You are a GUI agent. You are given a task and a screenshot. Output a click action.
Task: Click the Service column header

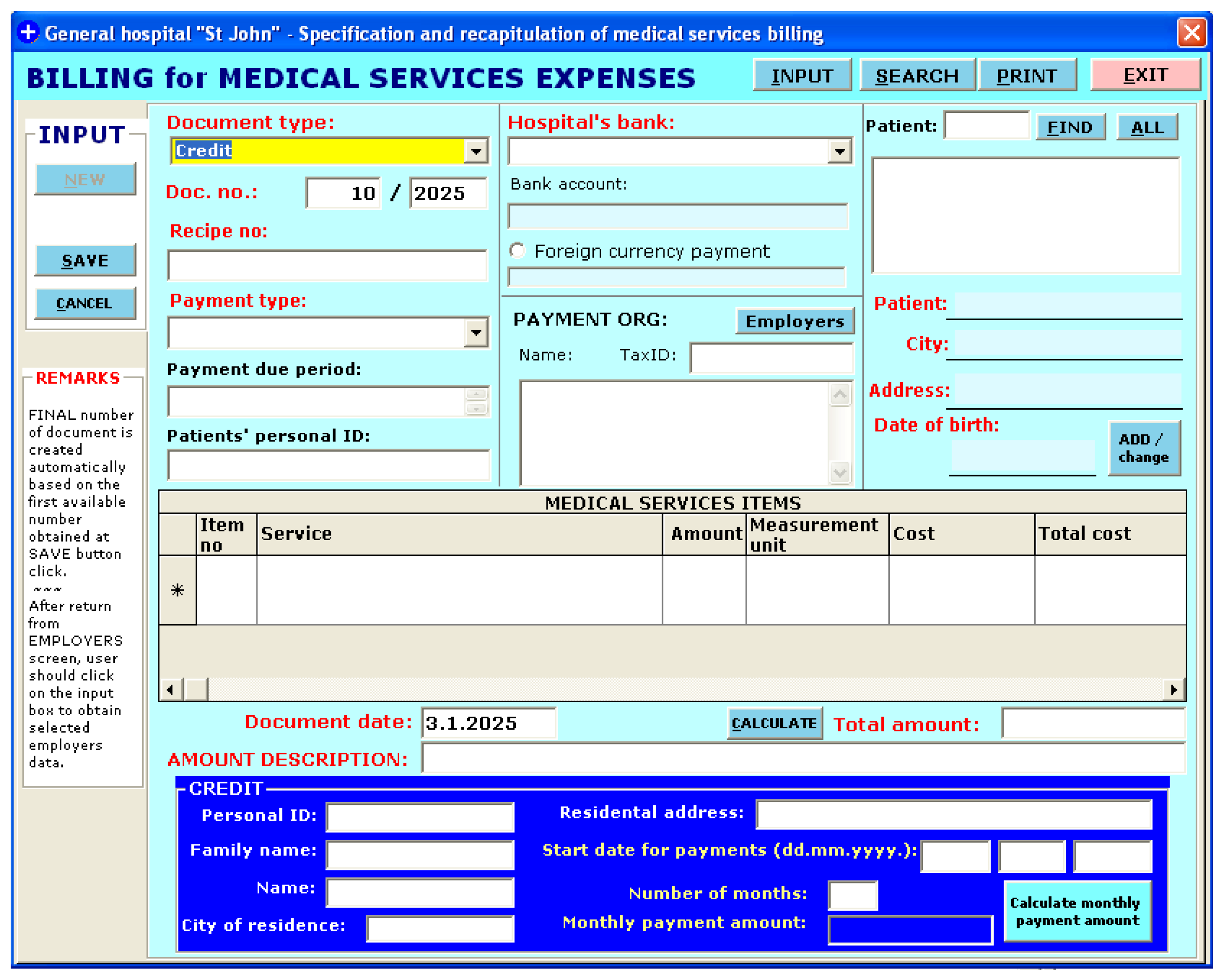[x=460, y=534]
